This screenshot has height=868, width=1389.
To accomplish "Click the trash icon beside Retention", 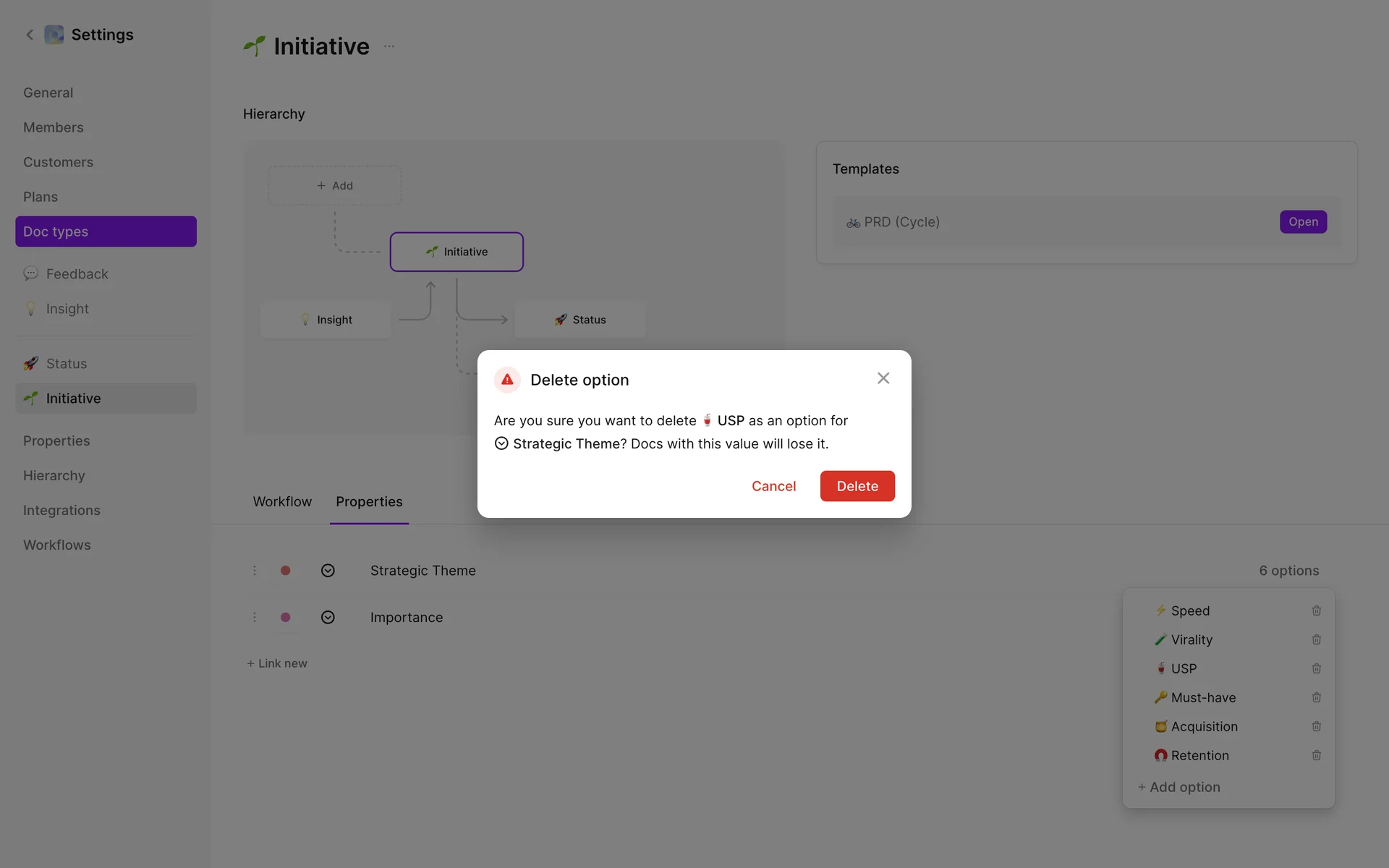I will click(x=1316, y=755).
